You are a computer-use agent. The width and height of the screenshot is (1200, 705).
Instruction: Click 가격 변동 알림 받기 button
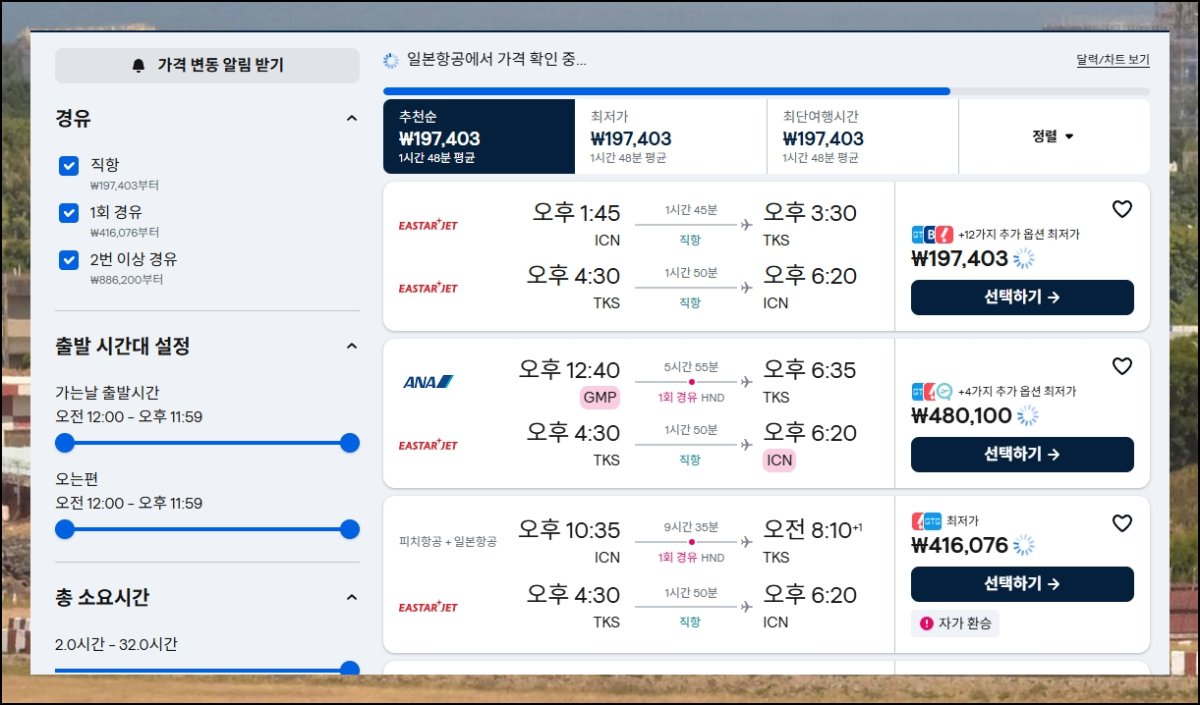point(207,66)
